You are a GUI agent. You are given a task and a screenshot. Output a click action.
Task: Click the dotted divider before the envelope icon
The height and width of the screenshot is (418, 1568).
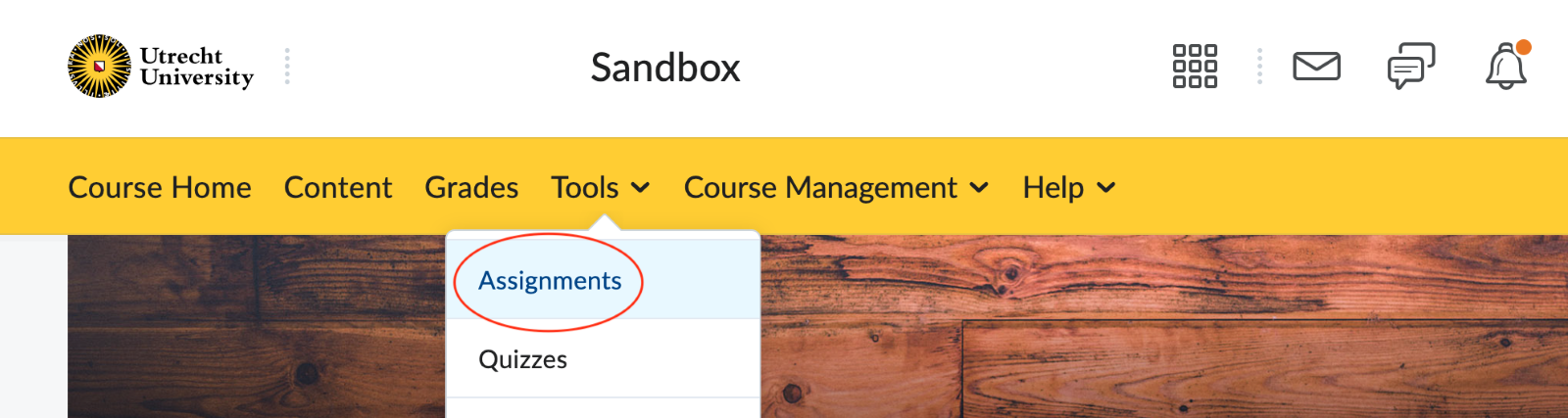point(1259,66)
